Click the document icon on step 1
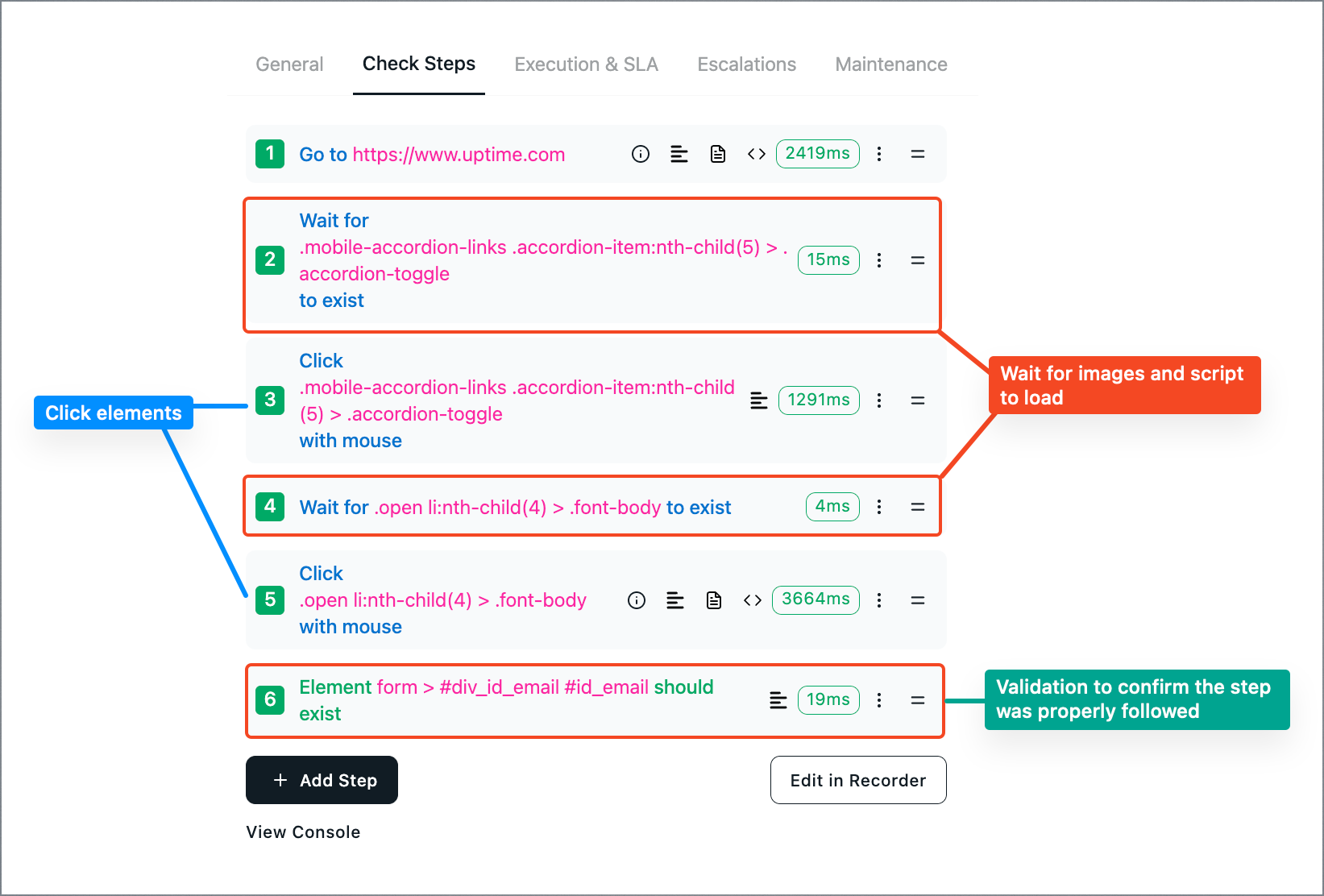The width and height of the screenshot is (1324, 896). tap(717, 154)
